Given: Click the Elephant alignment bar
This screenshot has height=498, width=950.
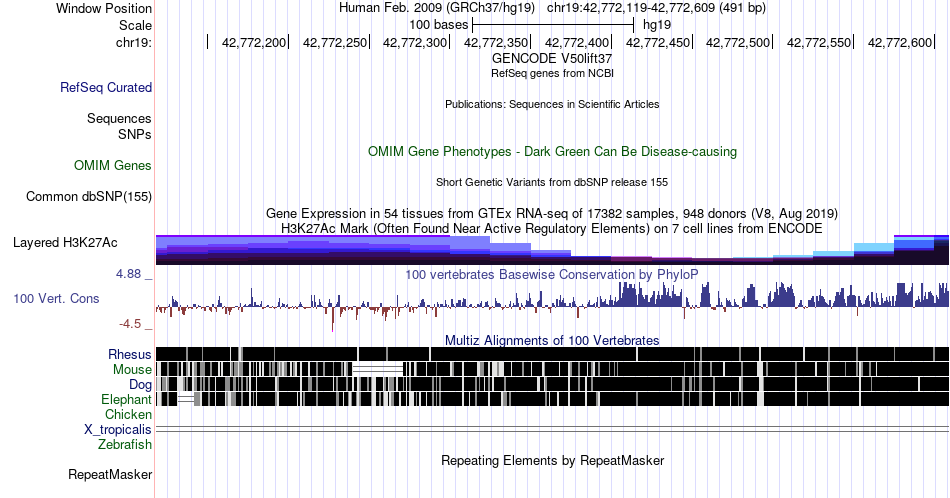Looking at the screenshot, I should [552, 399].
